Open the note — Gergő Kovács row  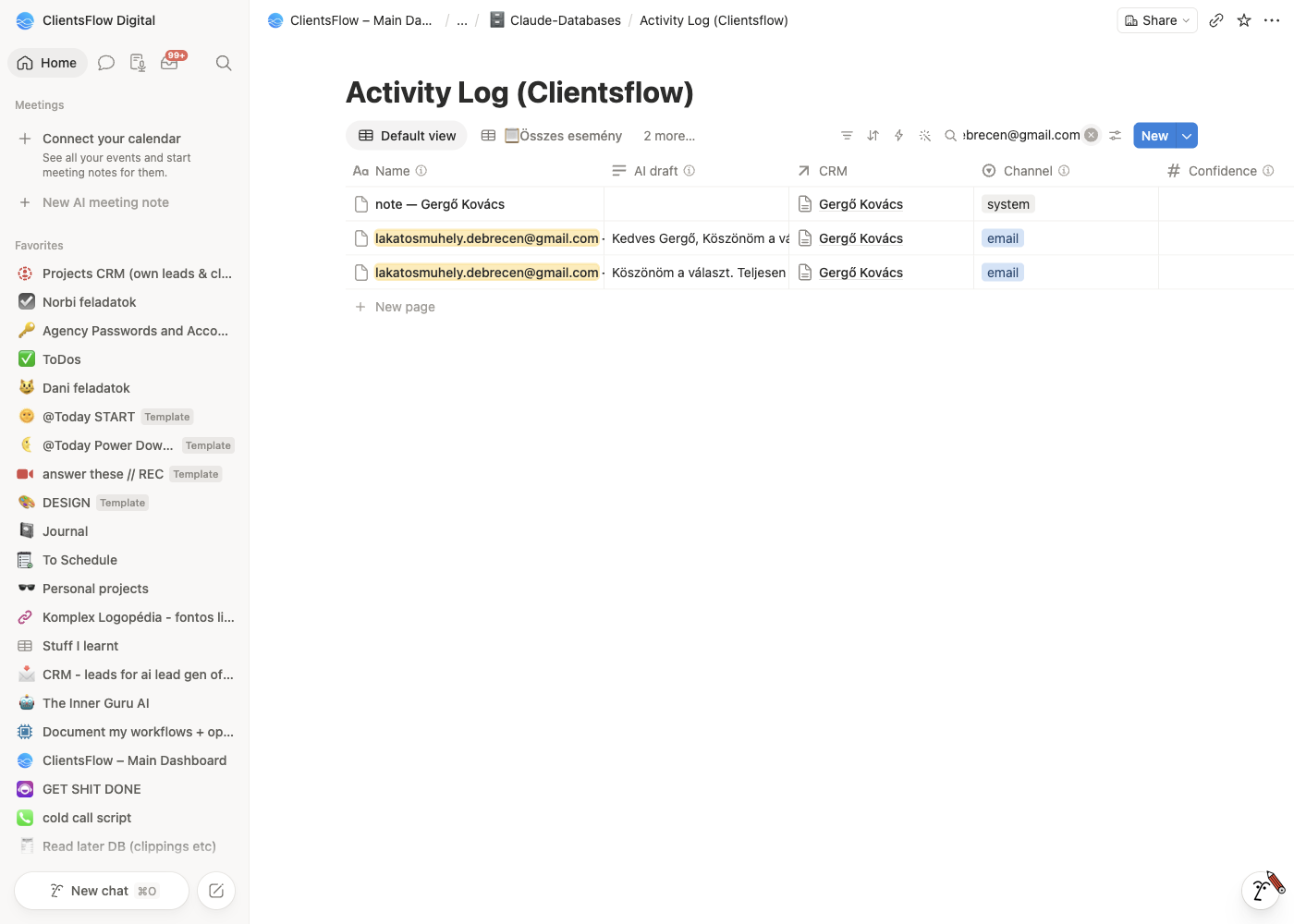pos(440,204)
